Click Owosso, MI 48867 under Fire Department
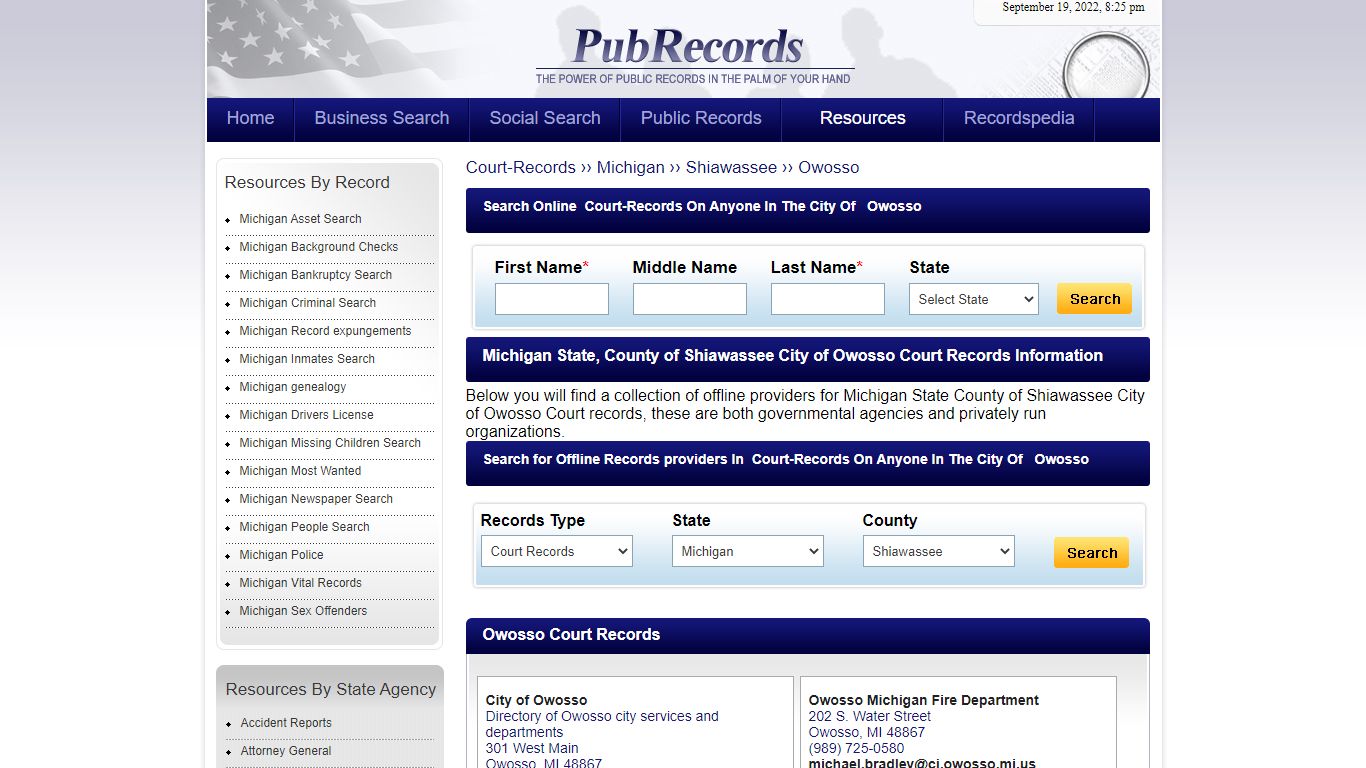 coord(867,732)
